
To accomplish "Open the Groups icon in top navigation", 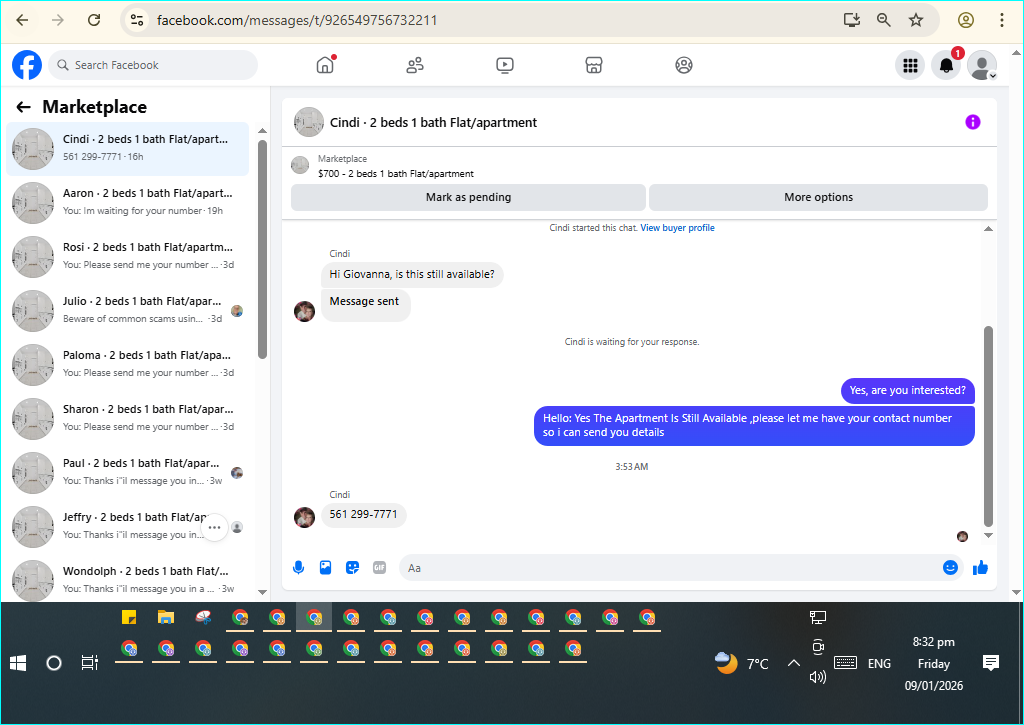I will pos(684,65).
